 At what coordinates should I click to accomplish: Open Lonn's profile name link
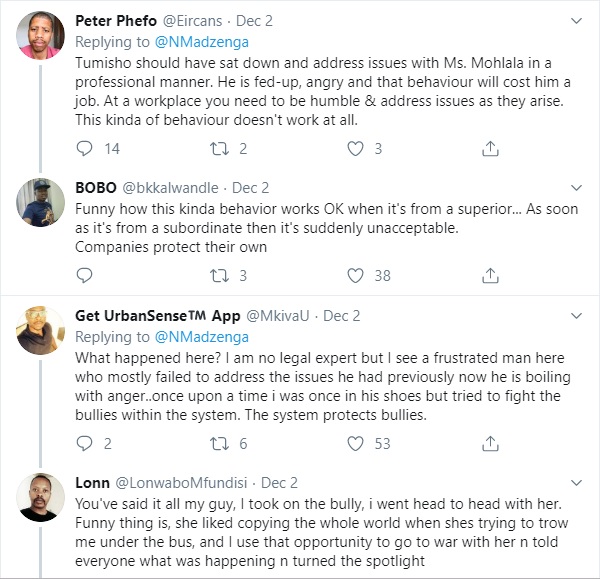click(93, 483)
